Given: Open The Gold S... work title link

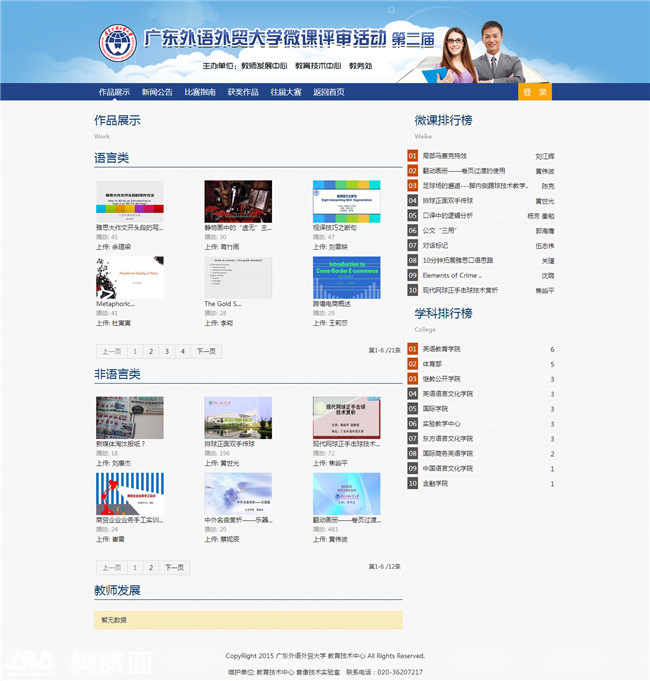Looking at the screenshot, I should pos(222,304).
